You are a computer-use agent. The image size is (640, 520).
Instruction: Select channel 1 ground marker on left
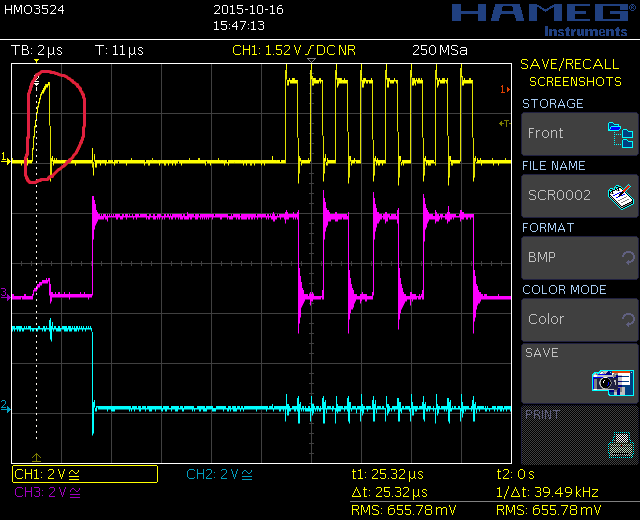coord(6,159)
